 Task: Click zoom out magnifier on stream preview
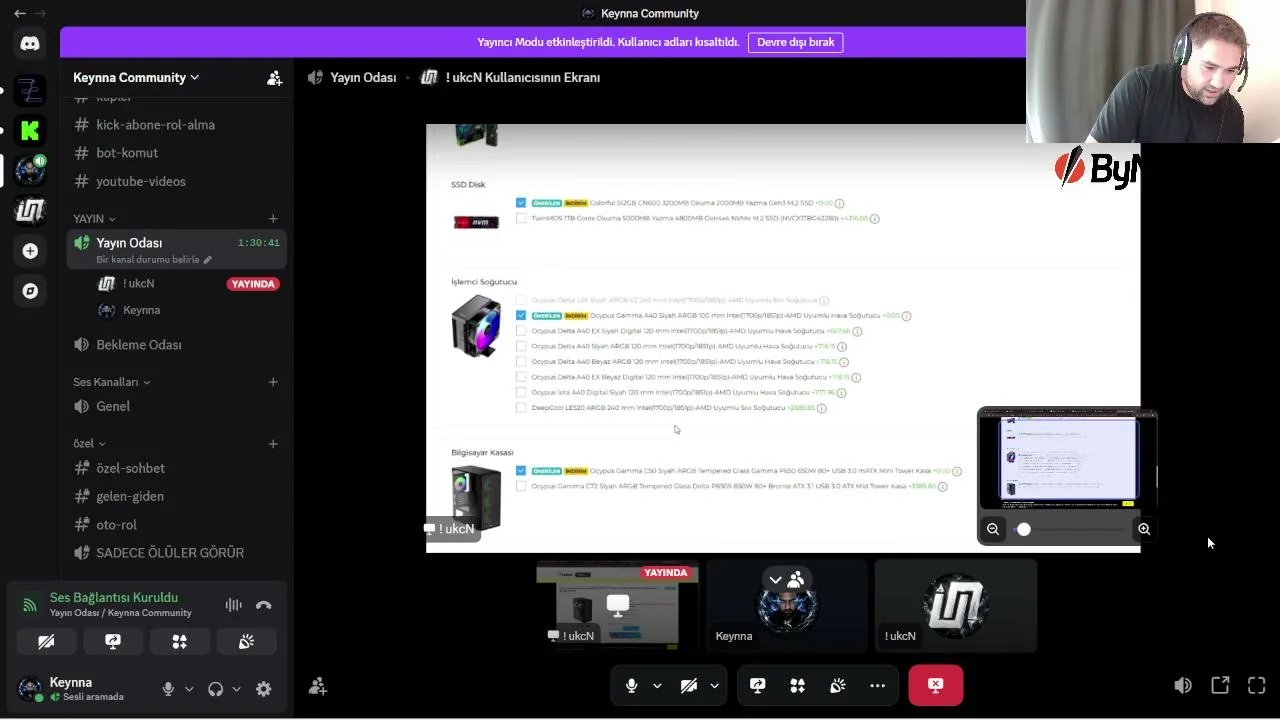click(993, 530)
